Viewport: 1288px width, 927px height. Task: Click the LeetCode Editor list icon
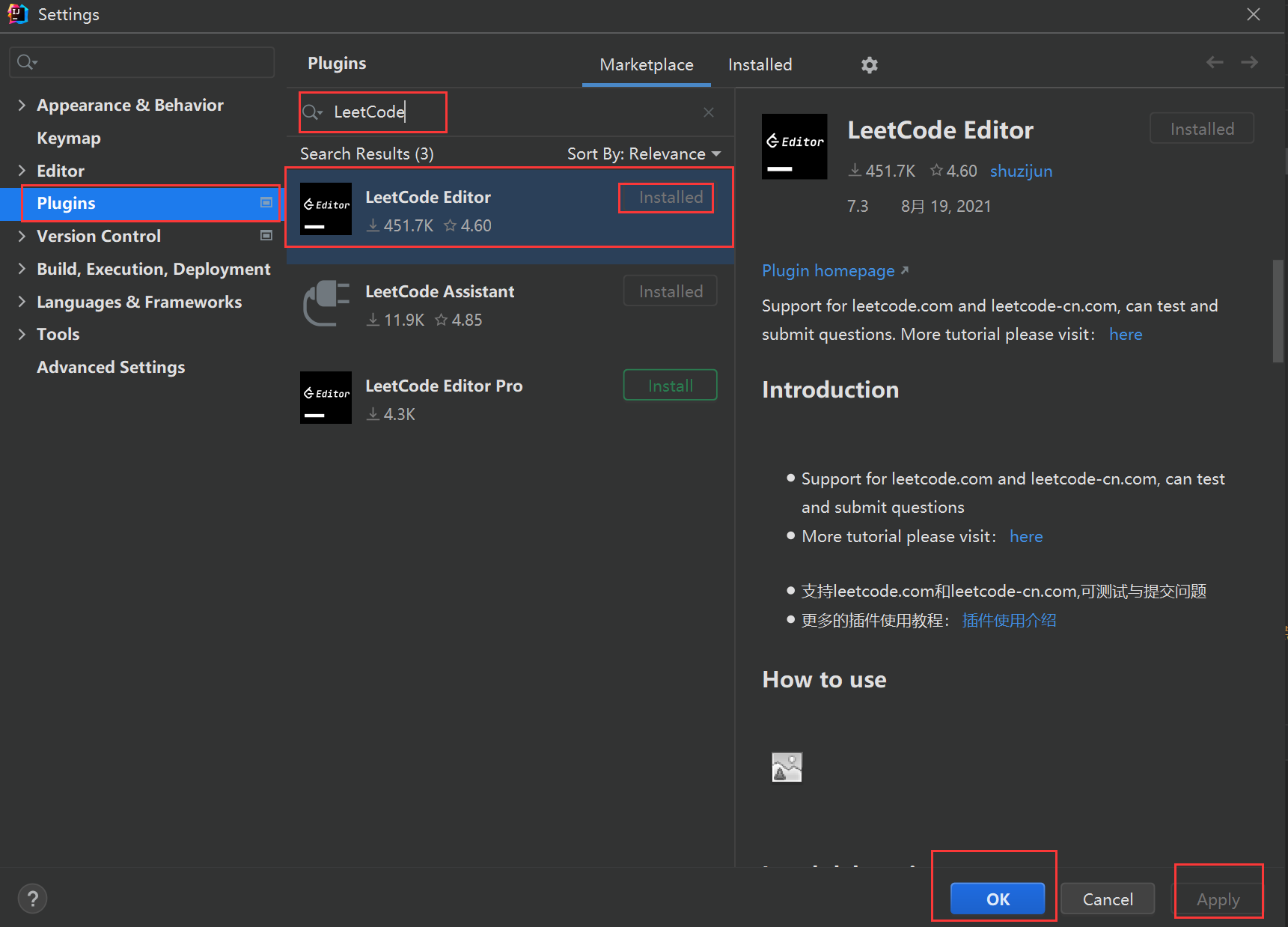(x=326, y=209)
